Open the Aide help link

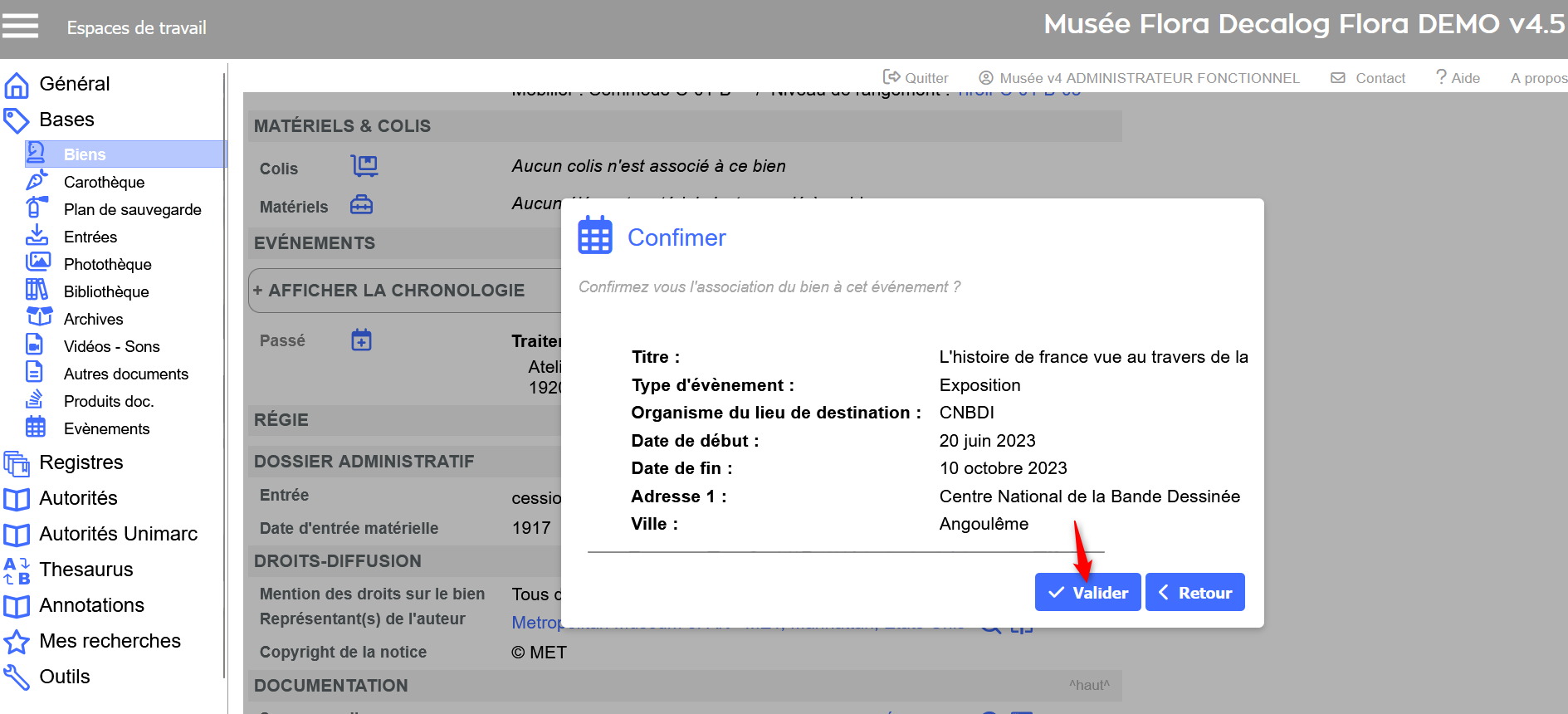point(1458,78)
